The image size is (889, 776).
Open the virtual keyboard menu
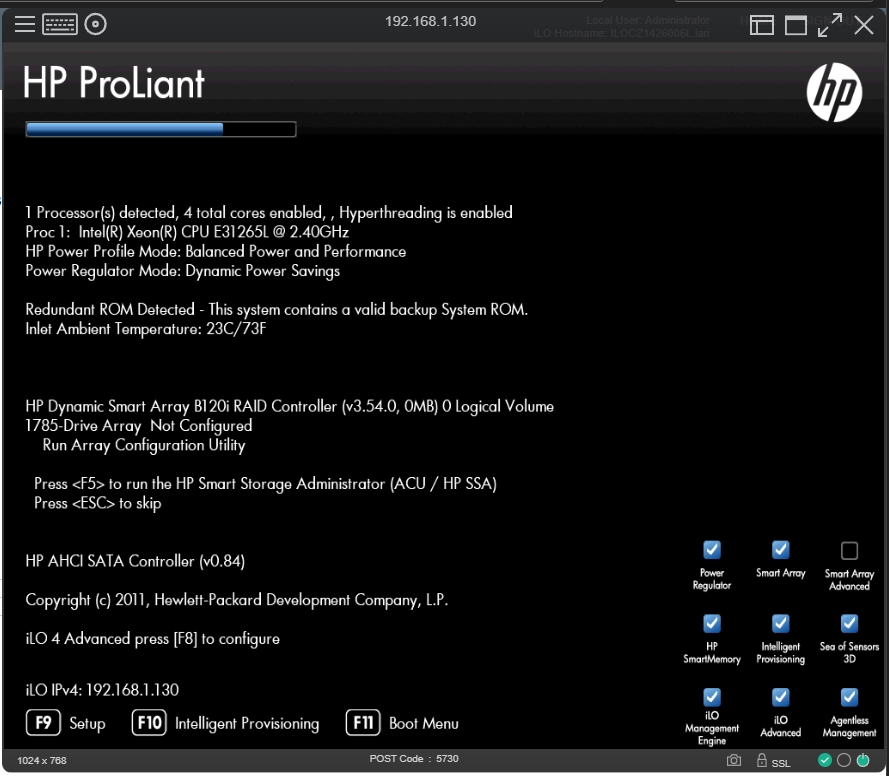[60, 25]
